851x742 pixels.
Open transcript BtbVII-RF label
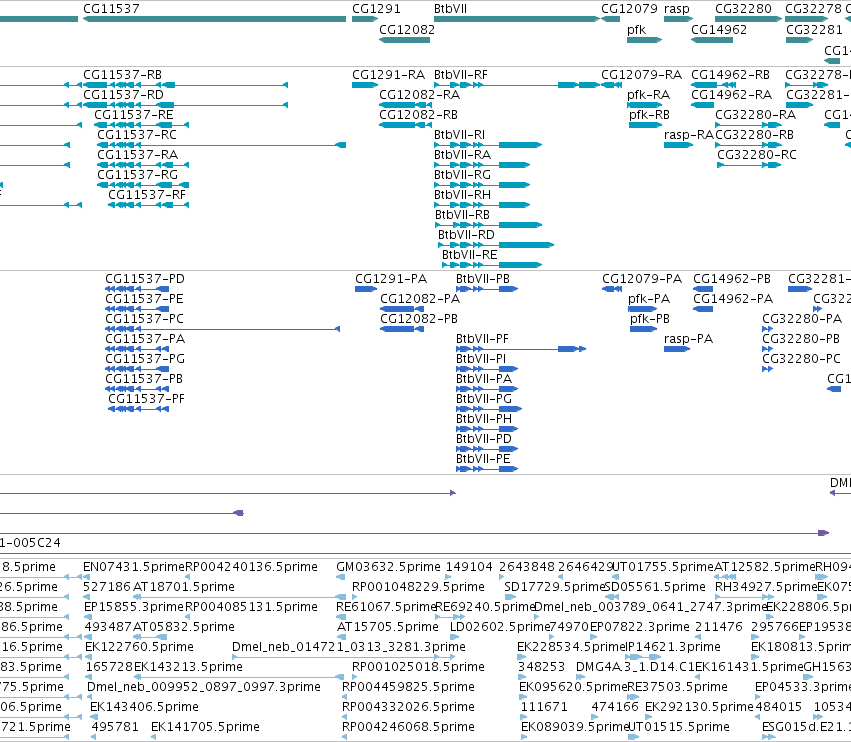[460, 75]
